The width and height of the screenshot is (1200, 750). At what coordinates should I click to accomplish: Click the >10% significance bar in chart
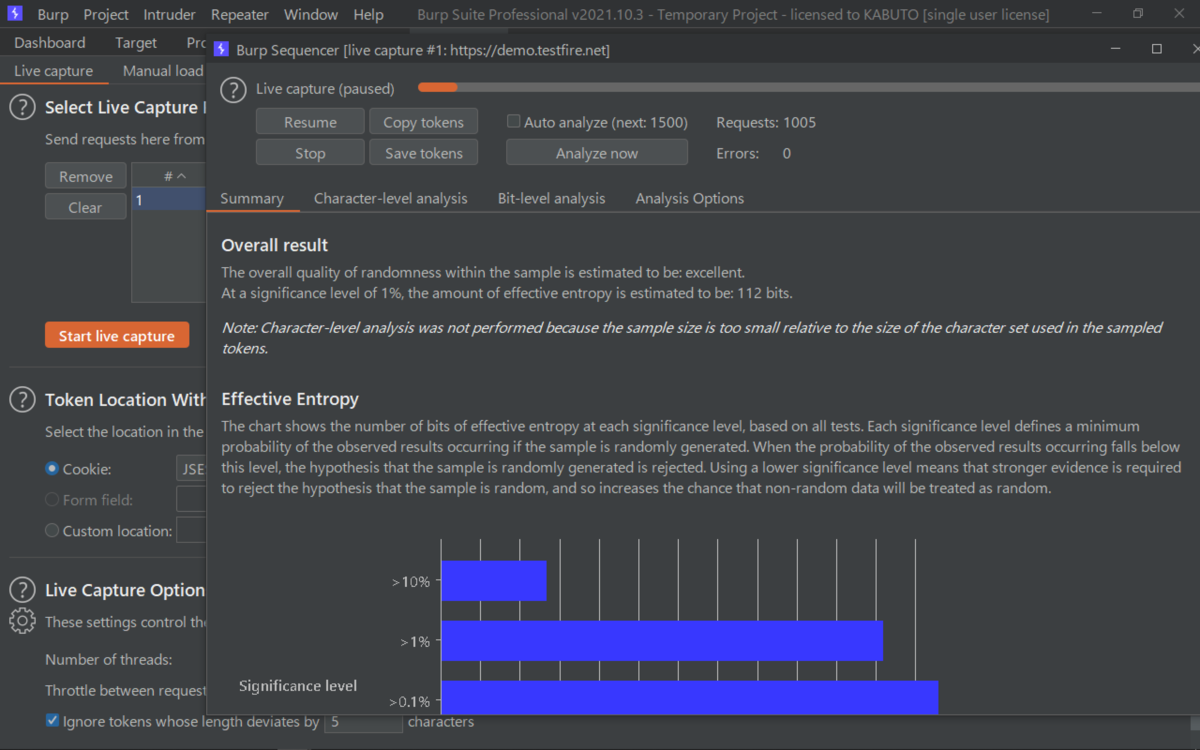(494, 581)
